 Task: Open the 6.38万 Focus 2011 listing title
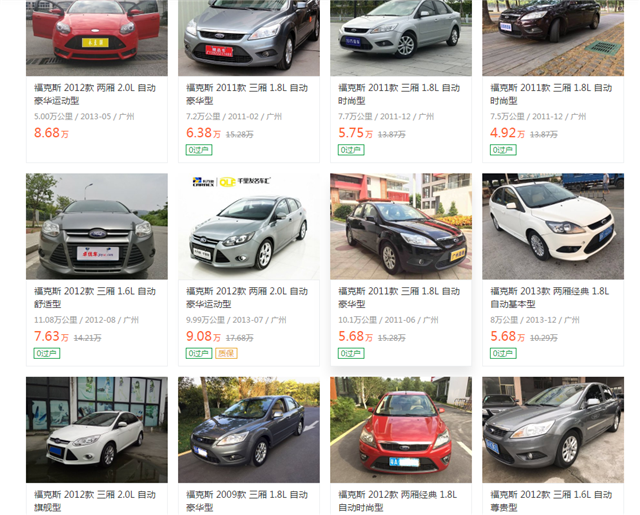(247, 94)
